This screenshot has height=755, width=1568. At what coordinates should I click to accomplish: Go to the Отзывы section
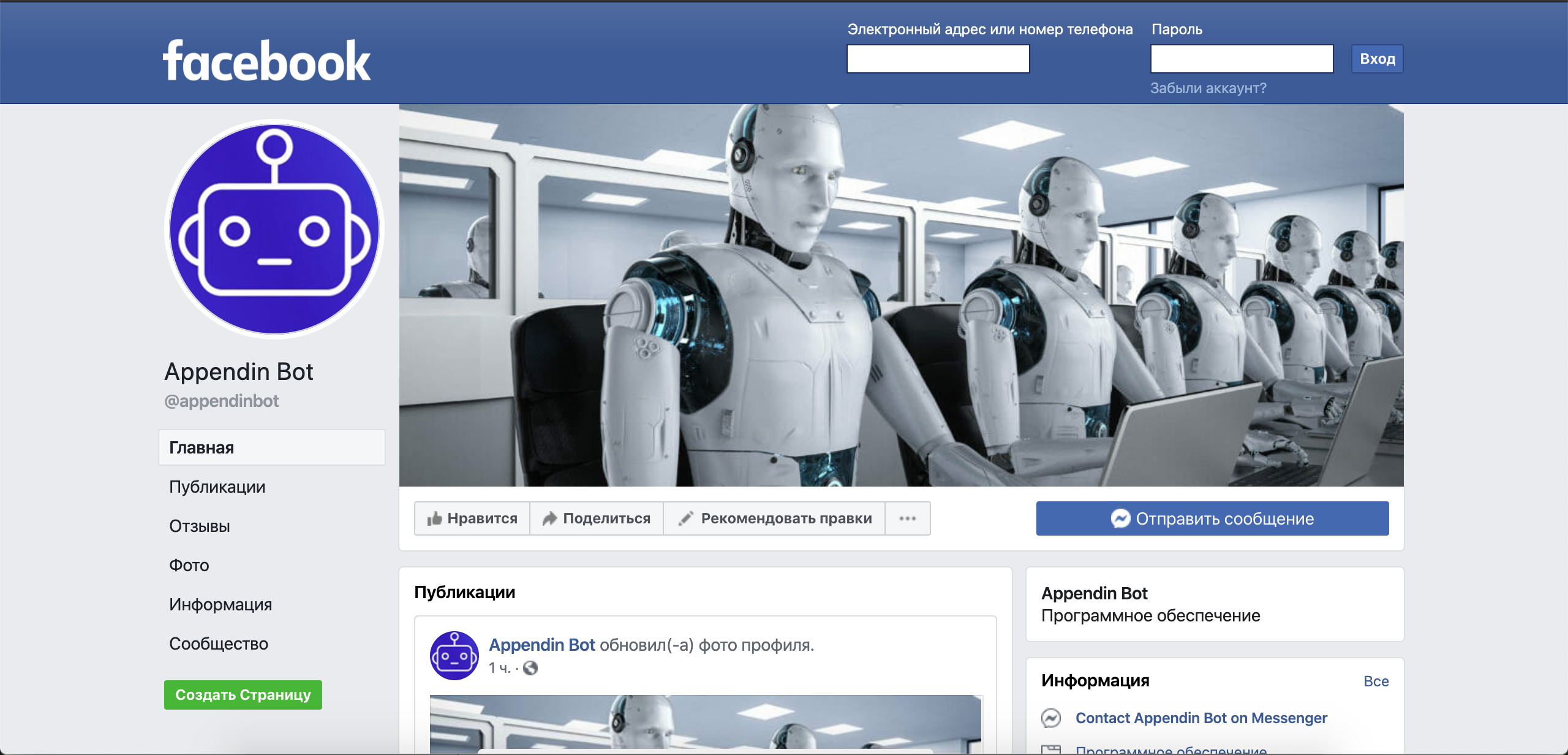pos(200,526)
